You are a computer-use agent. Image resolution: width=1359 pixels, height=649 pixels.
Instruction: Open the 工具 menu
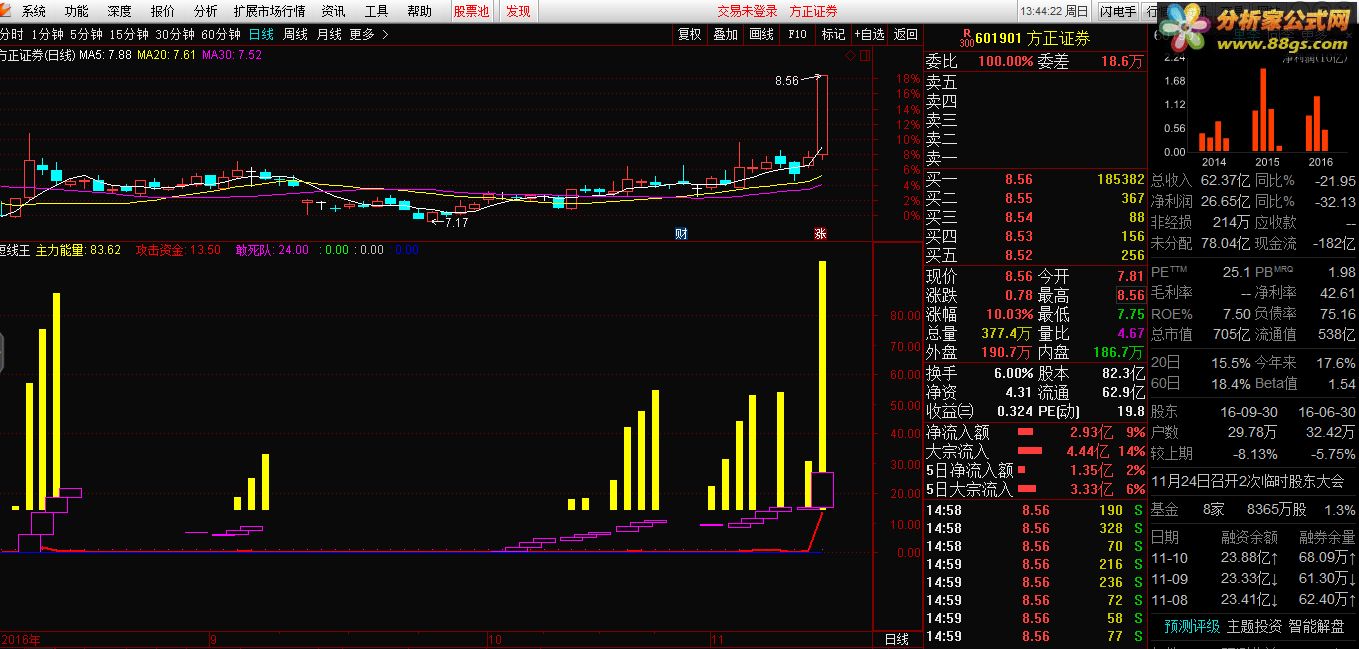point(376,11)
